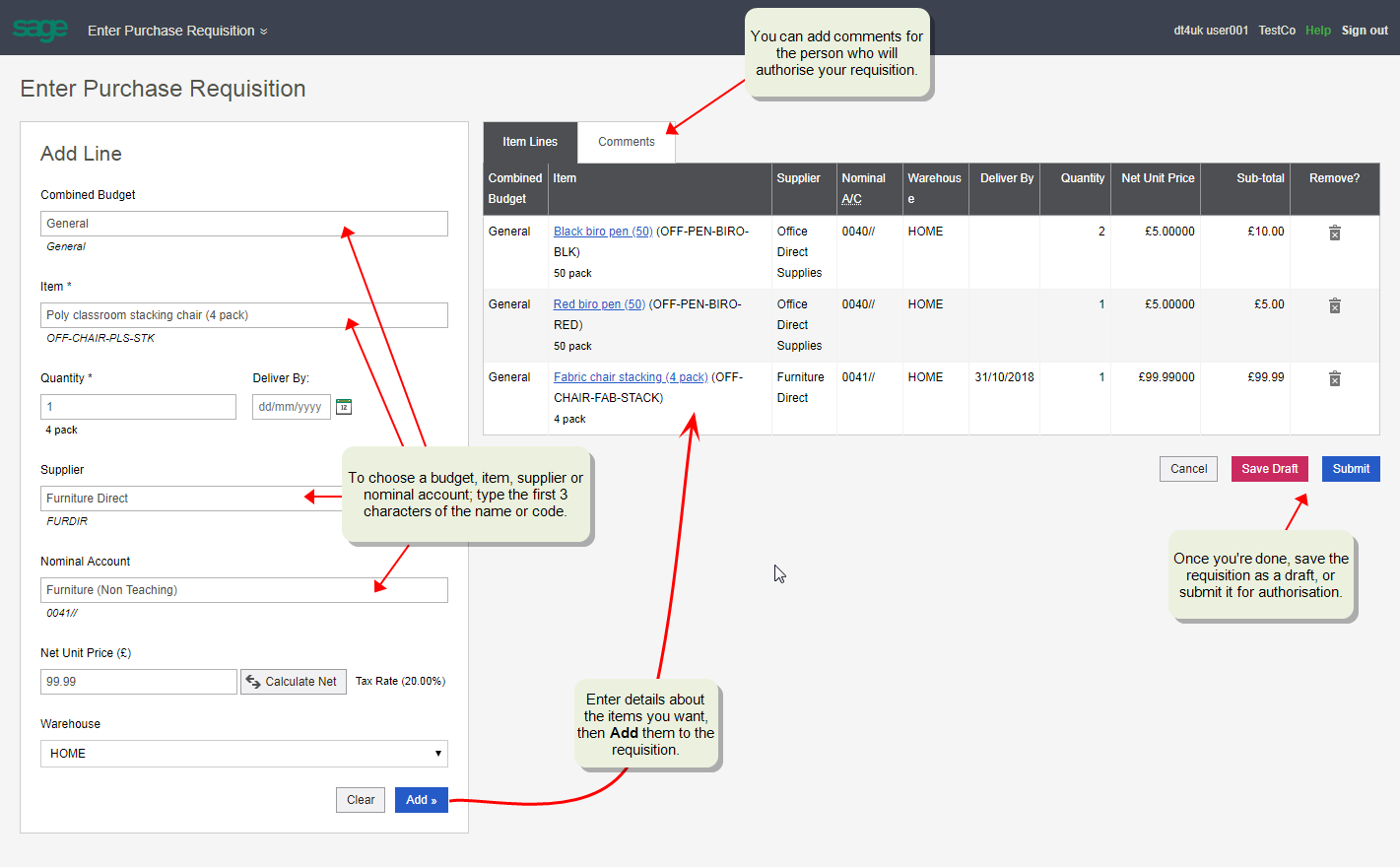Screen dimensions: 1400x867
Task: Click the Sage logo
Action: (x=39, y=28)
